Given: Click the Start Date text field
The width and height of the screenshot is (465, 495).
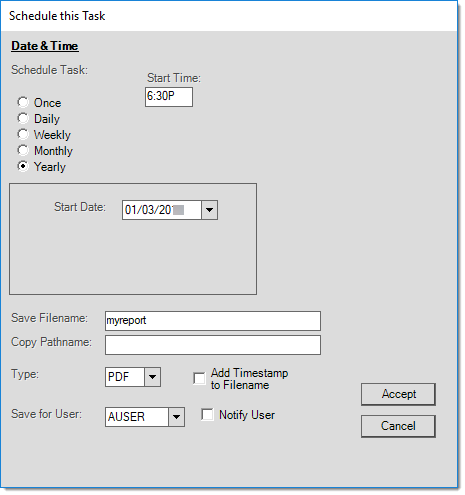Looking at the screenshot, I should click(x=162, y=210).
